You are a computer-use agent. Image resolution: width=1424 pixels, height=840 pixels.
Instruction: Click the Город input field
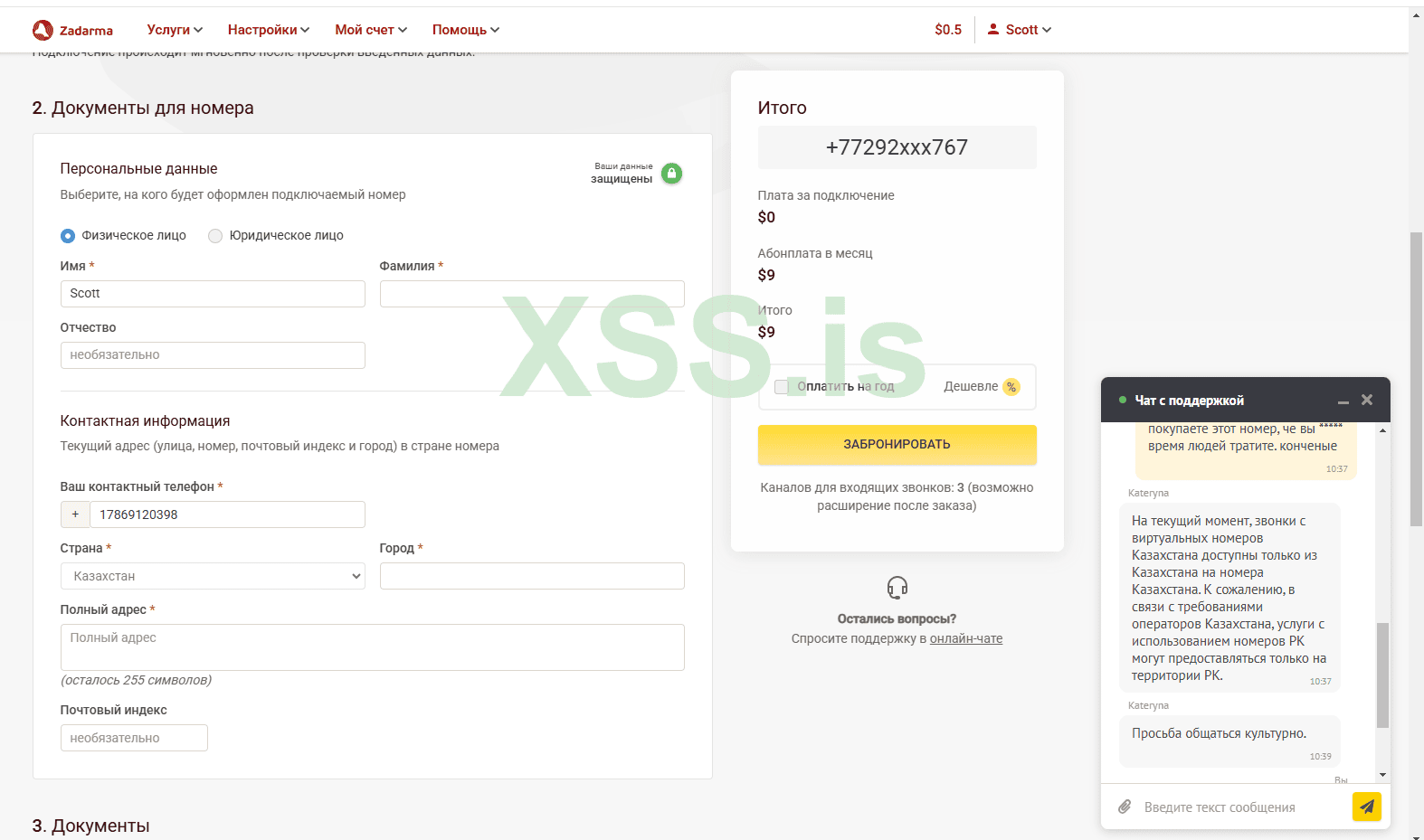click(532, 576)
